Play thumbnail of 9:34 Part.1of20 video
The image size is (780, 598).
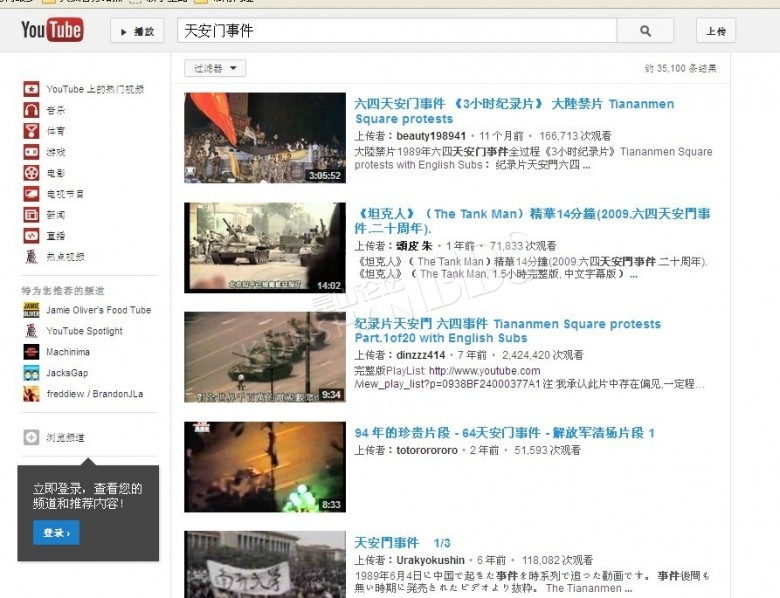[x=265, y=357]
